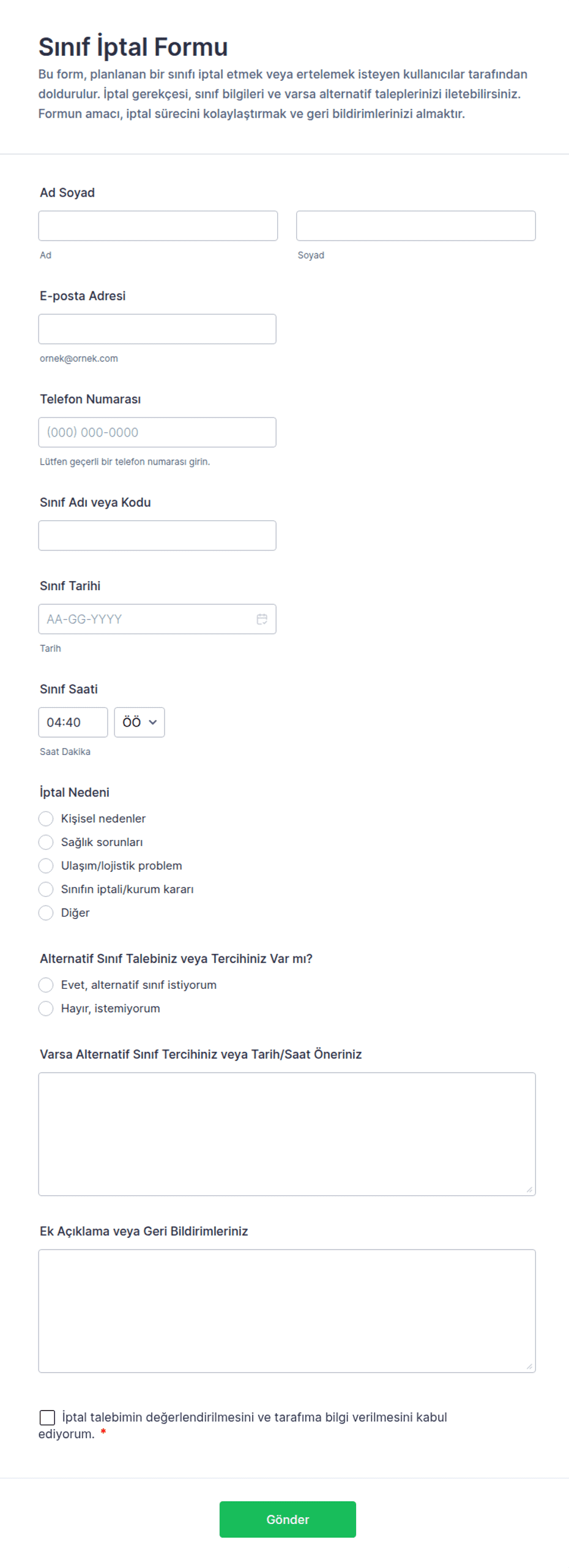Click the E-posta Adresi input
569x1568 pixels.
coord(157,329)
